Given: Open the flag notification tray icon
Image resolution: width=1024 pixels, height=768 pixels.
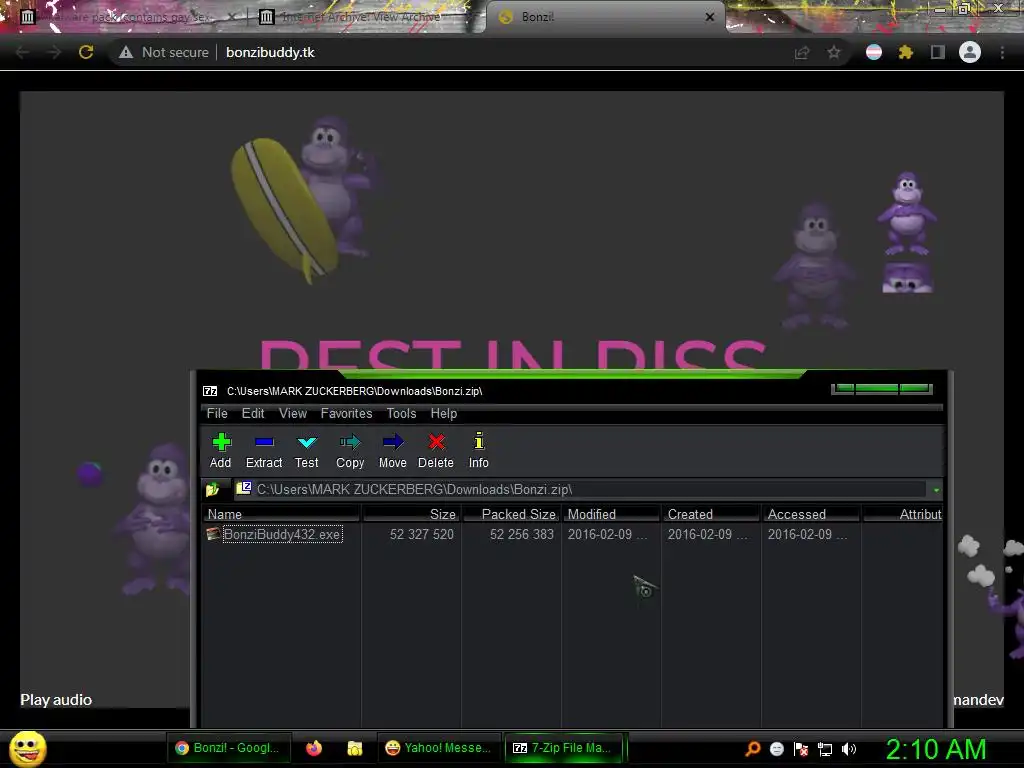Looking at the screenshot, I should tap(801, 748).
